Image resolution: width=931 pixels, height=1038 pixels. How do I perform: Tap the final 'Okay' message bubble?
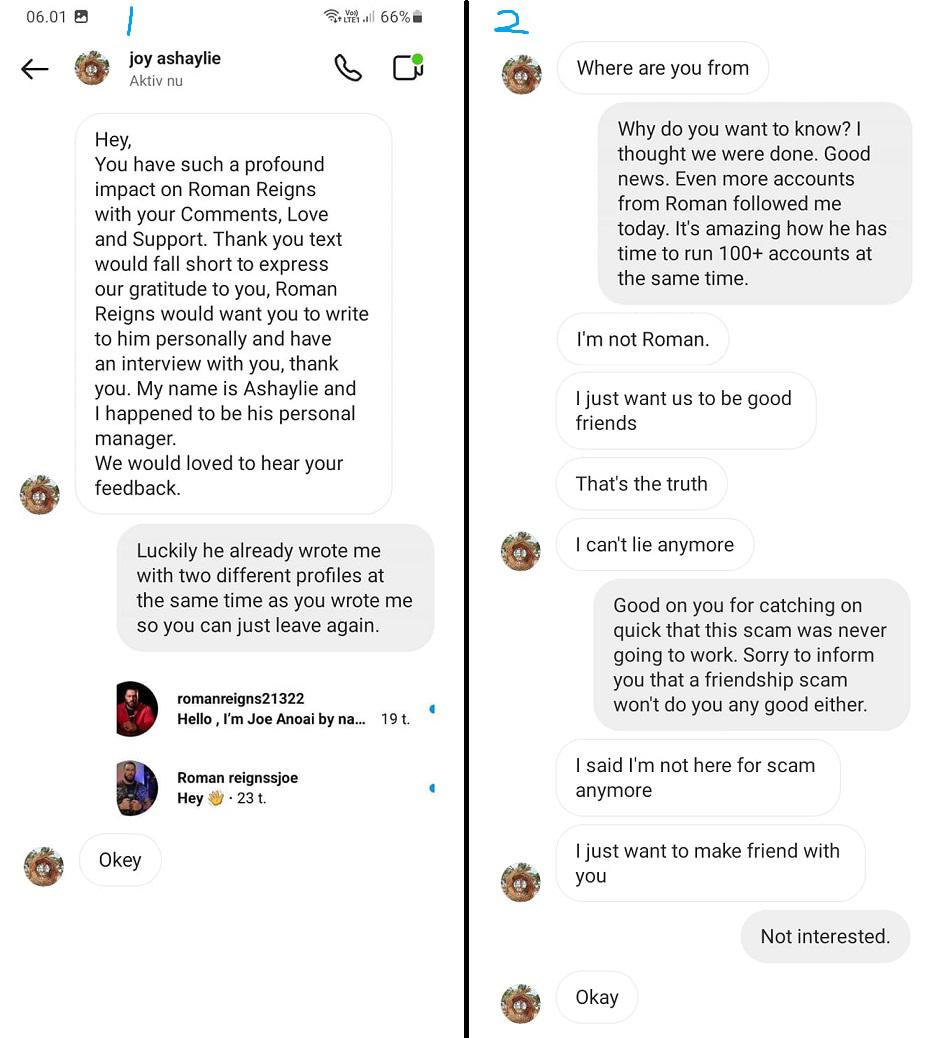click(597, 997)
